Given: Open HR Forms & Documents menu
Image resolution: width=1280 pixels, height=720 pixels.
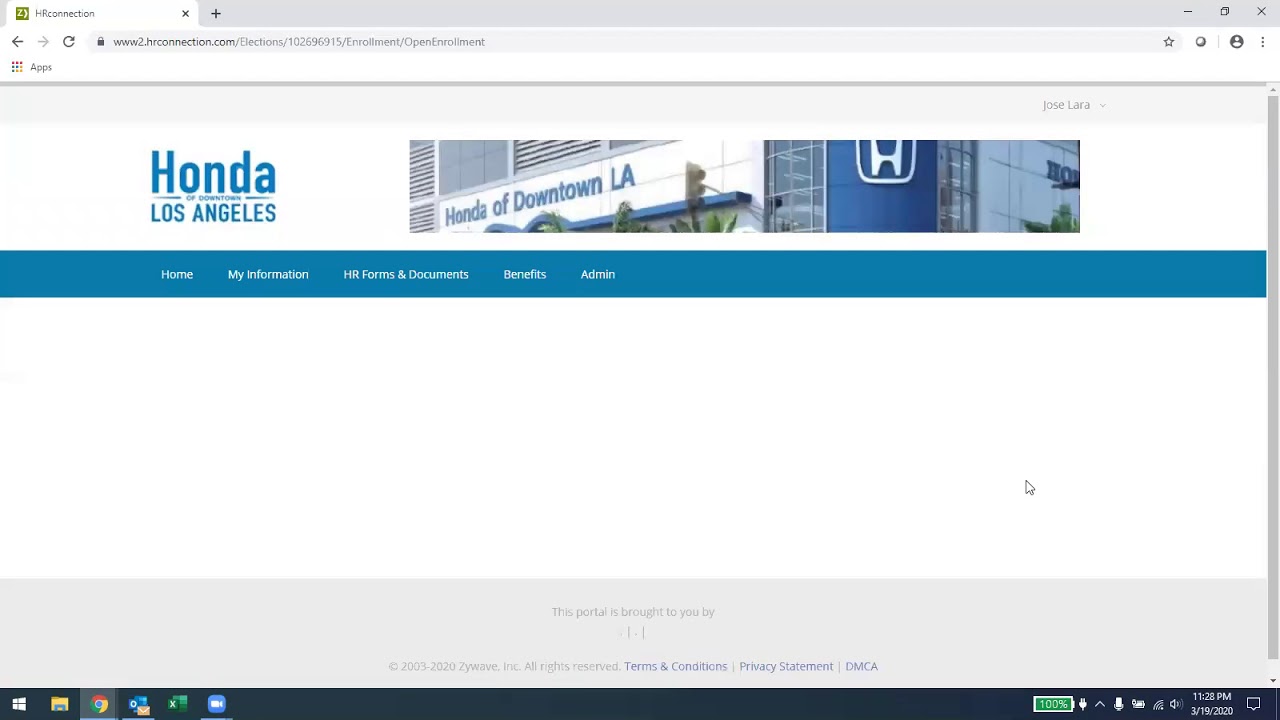Looking at the screenshot, I should tap(406, 274).
